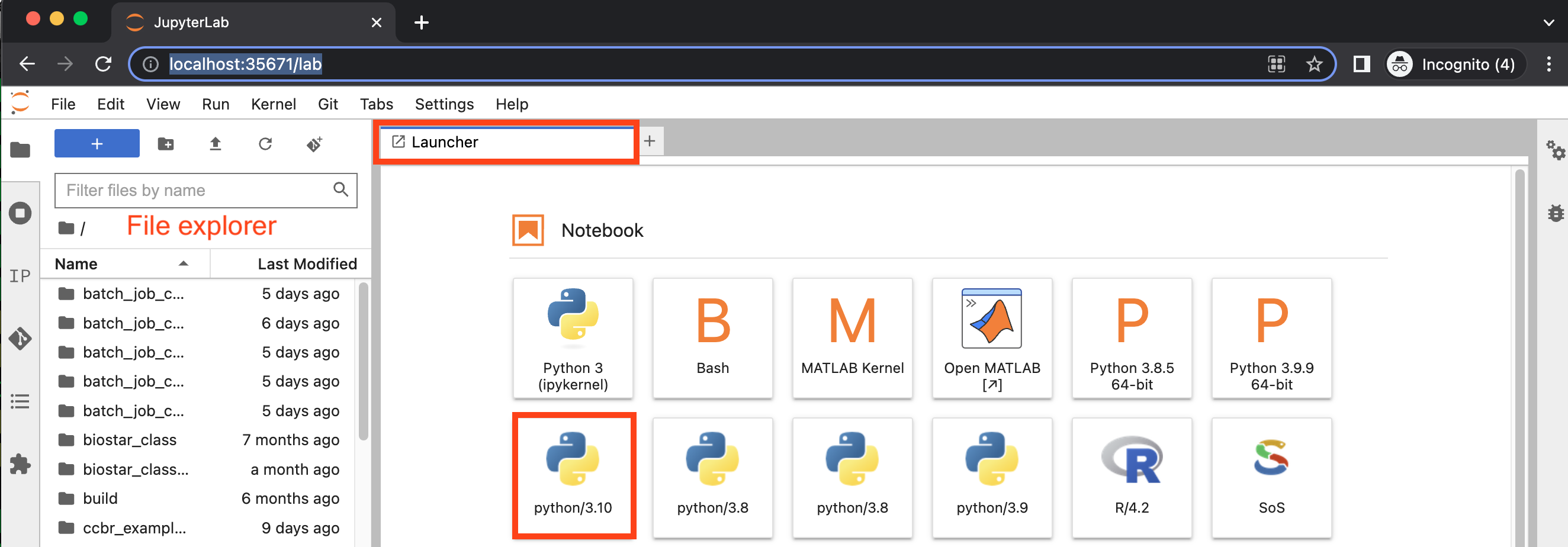This screenshot has width=1568, height=547.
Task: Sort files by Last Modified column
Action: coord(306,264)
